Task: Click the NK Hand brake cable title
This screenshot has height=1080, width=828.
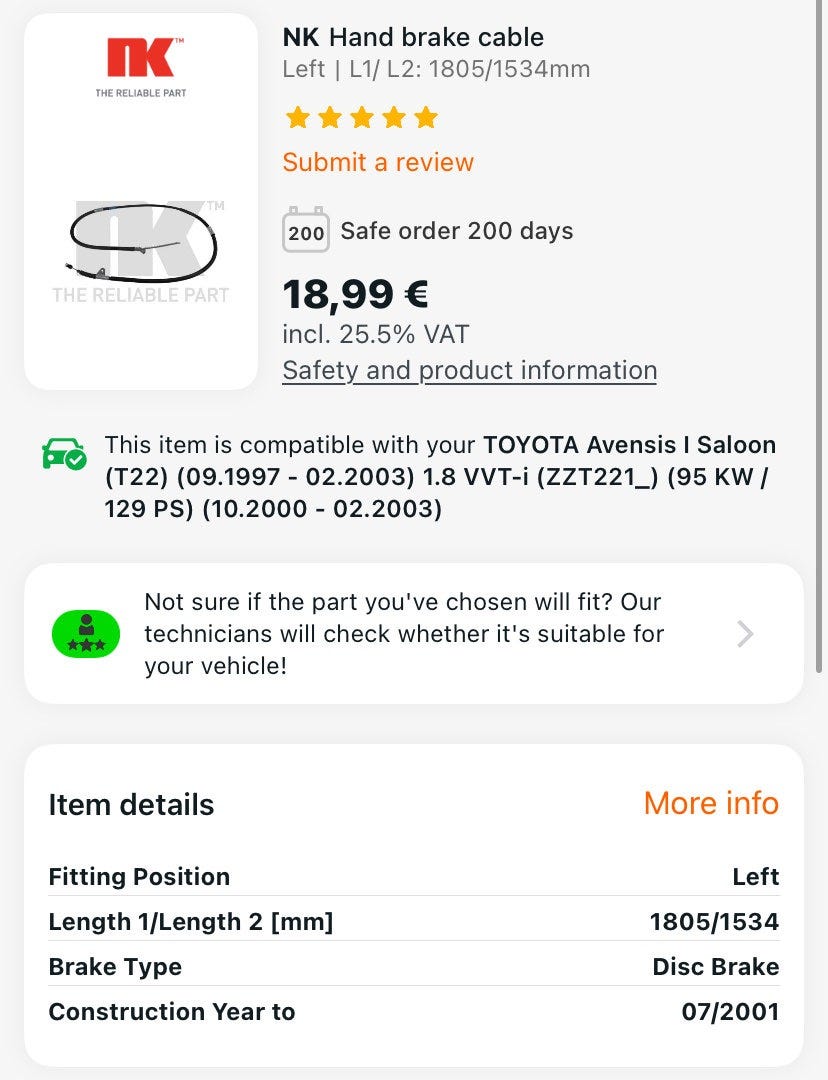Action: click(x=413, y=38)
